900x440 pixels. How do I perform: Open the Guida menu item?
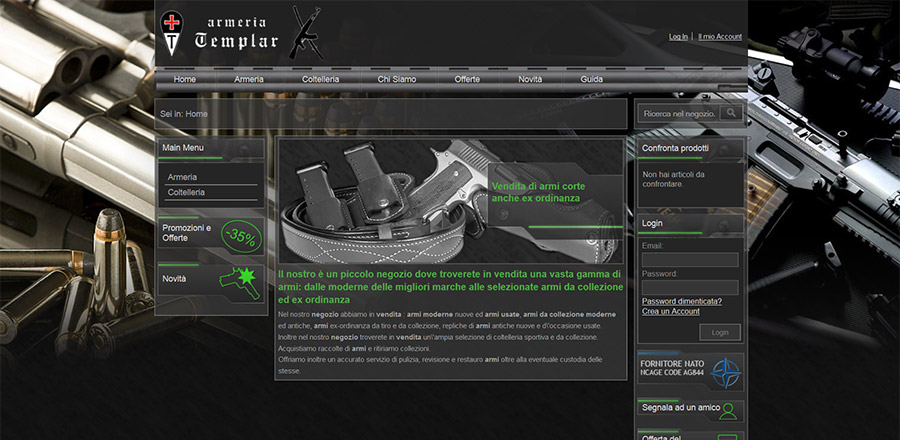click(591, 79)
